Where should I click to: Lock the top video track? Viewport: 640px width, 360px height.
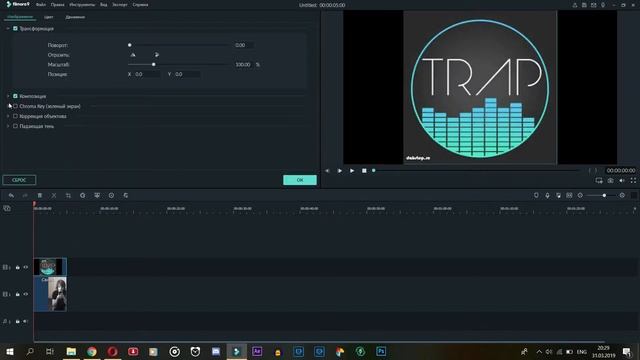[x=18, y=267]
